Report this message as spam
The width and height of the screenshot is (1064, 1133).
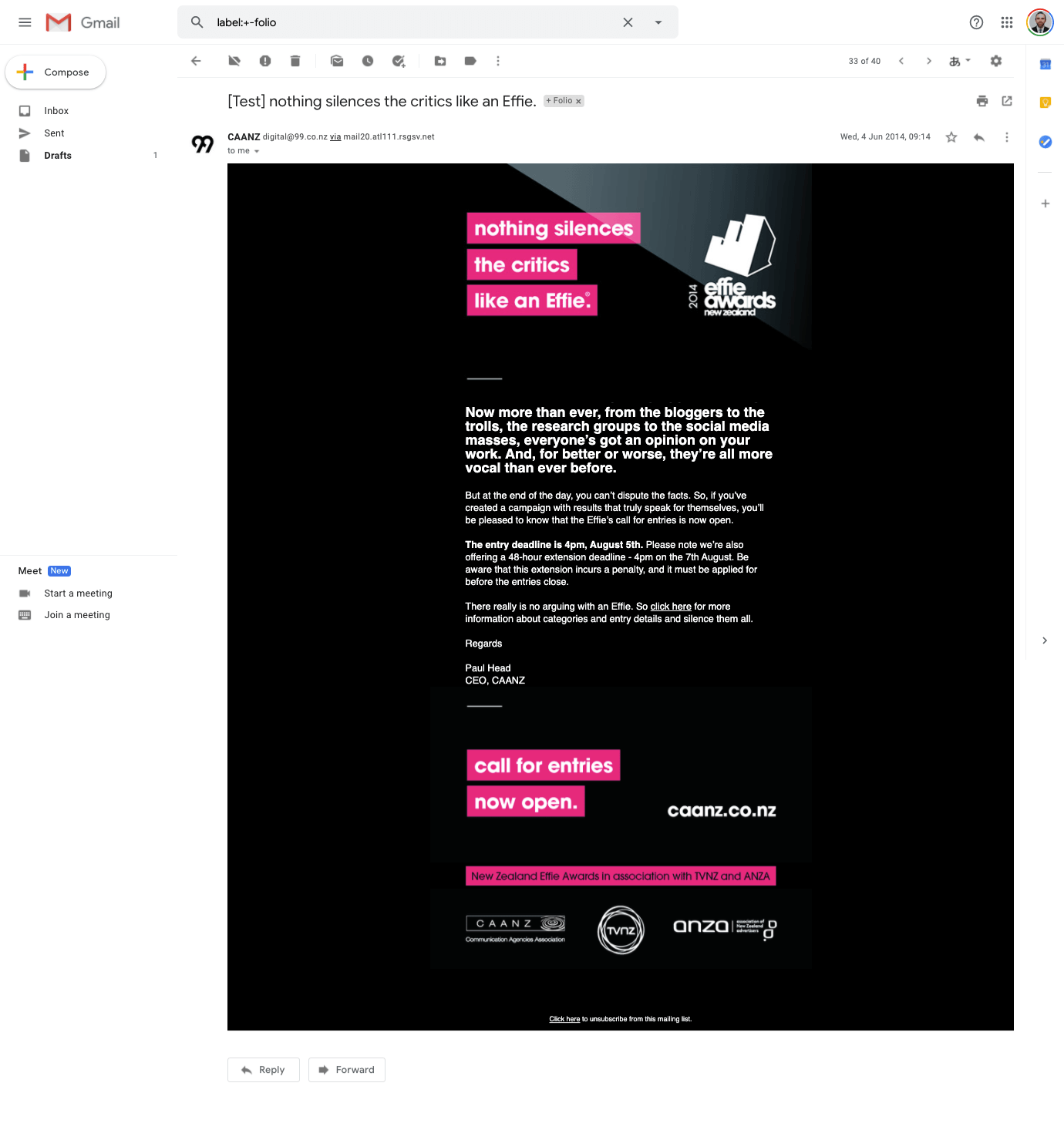click(x=265, y=61)
